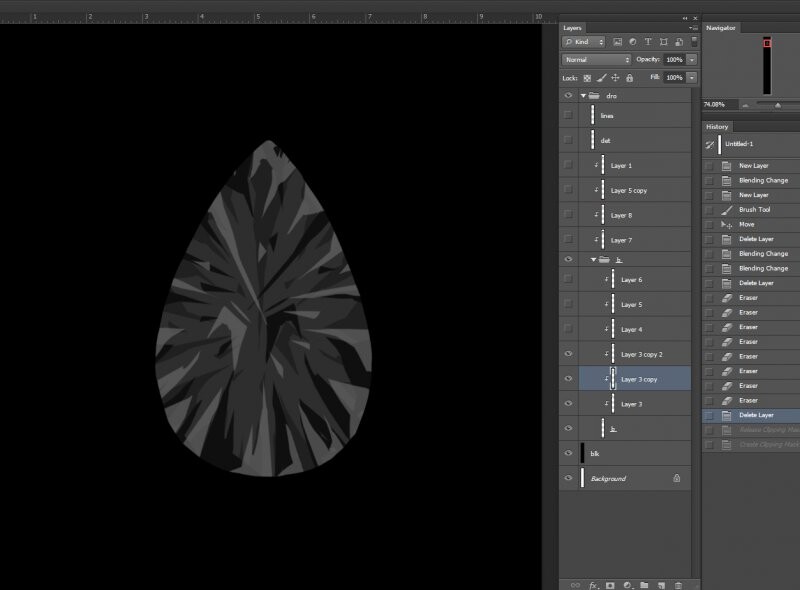800x590 pixels.
Task: Click the delete layer trash icon
Action: 678,584
